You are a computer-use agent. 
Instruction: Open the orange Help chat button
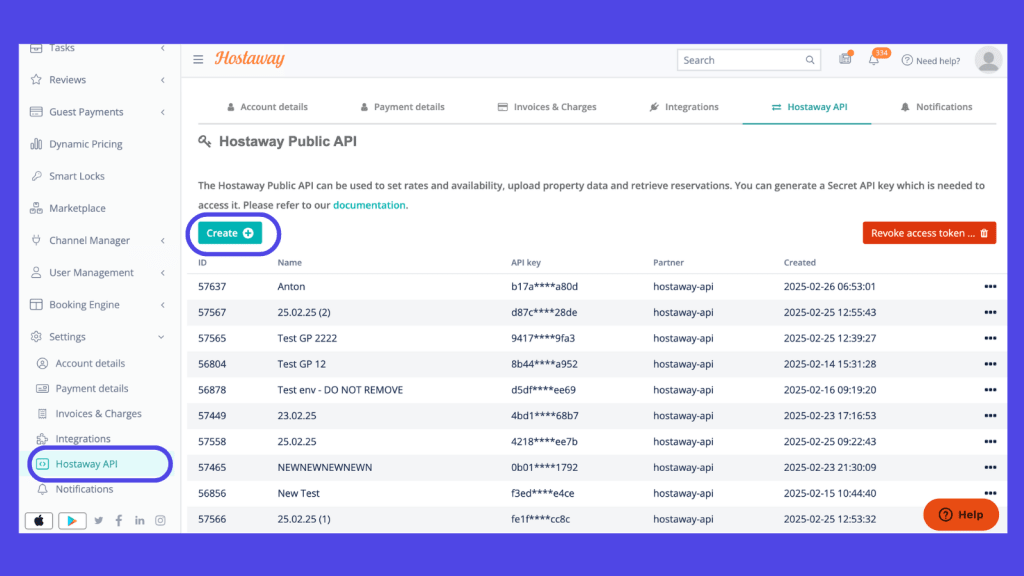click(x=961, y=515)
